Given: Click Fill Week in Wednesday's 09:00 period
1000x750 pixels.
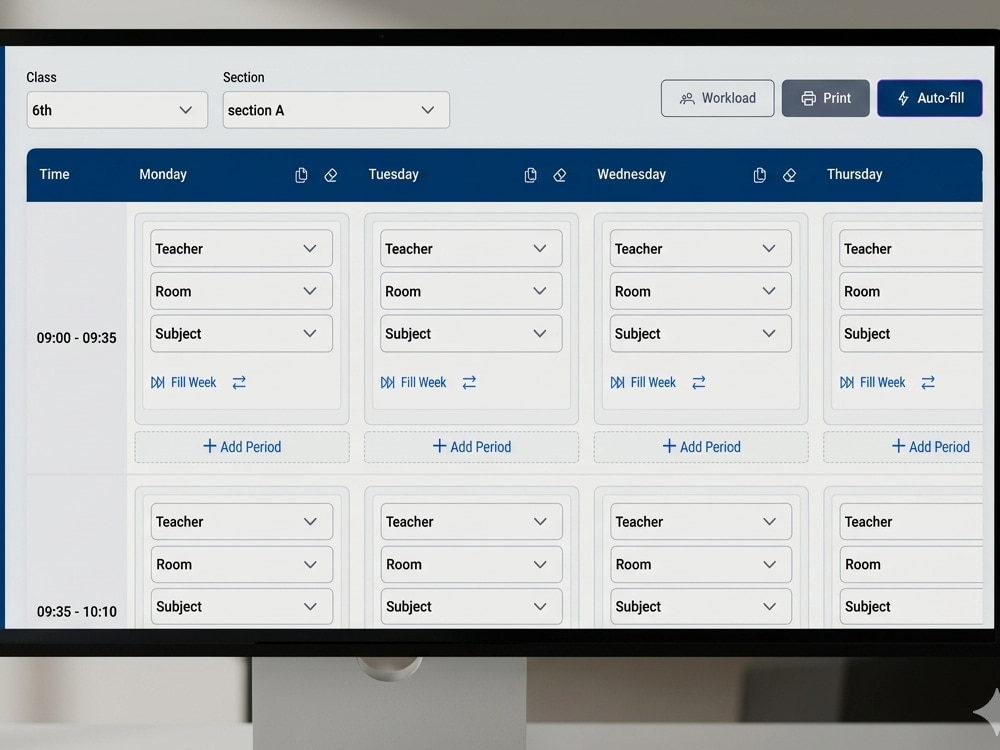Looking at the screenshot, I should [643, 382].
